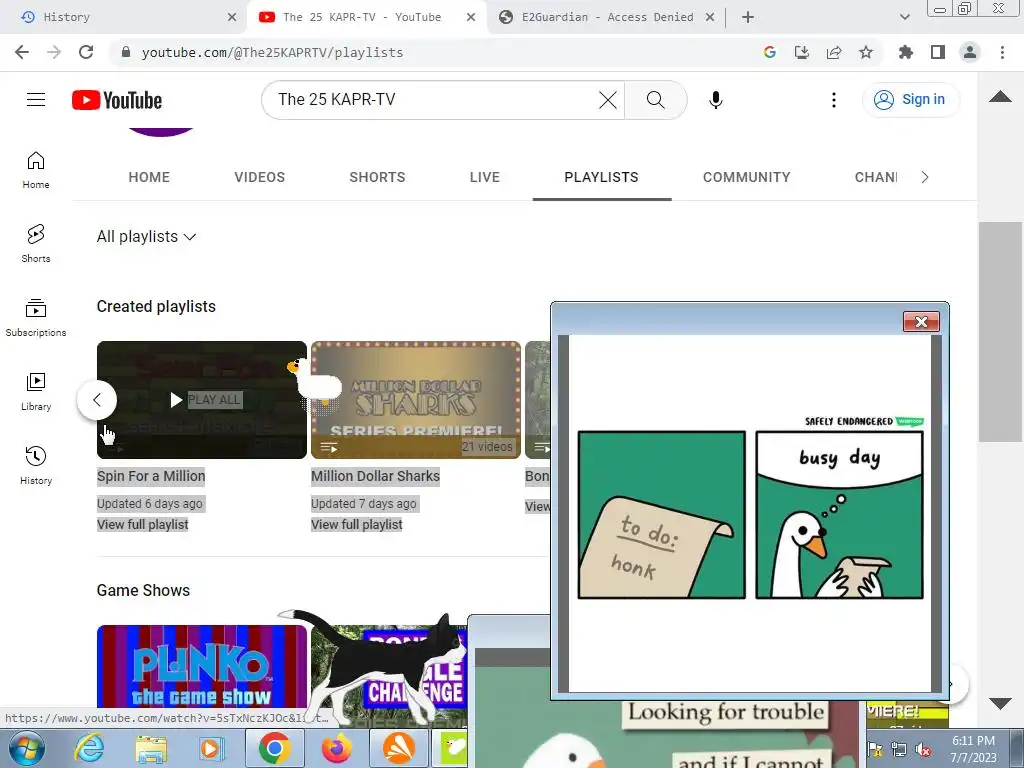Open Shorts in the YouTube sidebar

tap(36, 244)
